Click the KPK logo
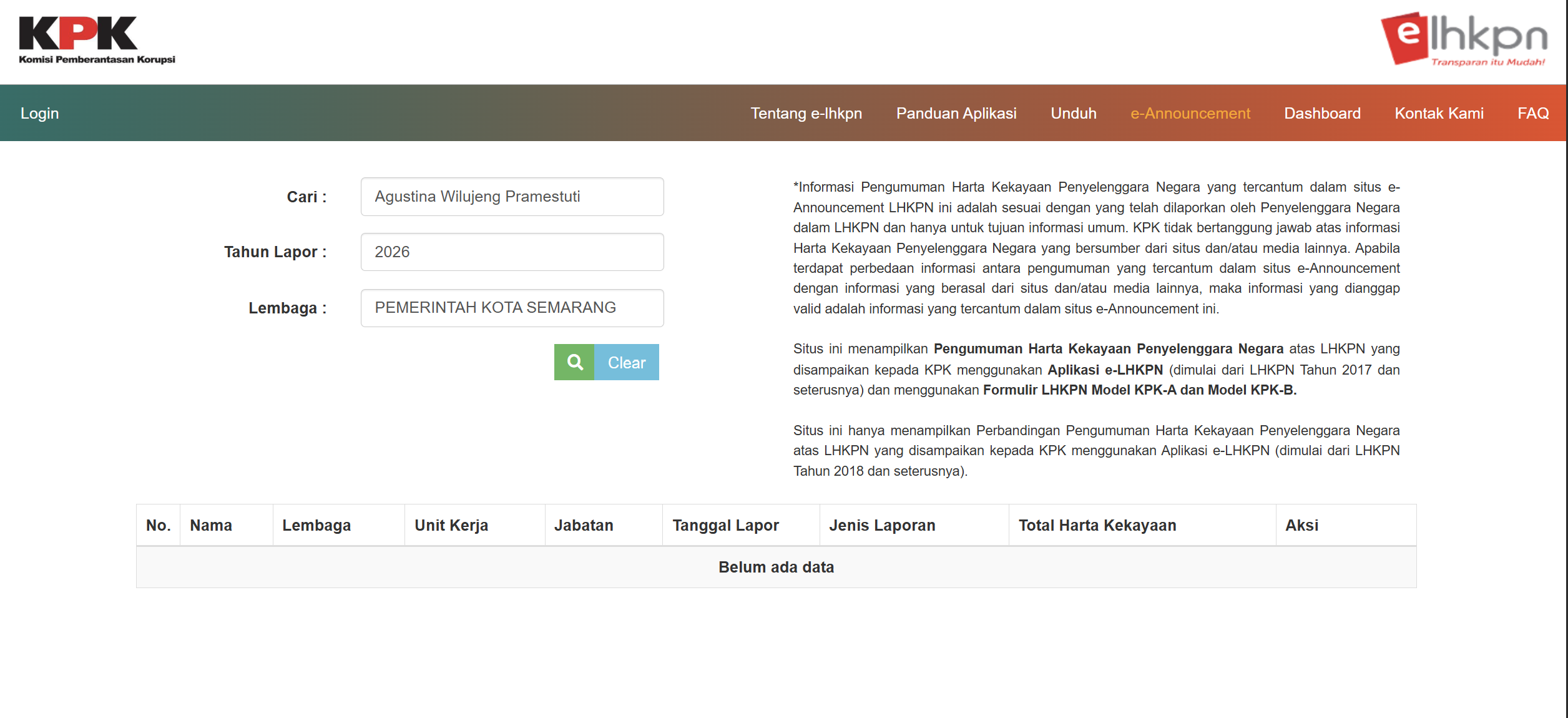This screenshot has width=1568, height=718. [x=97, y=41]
